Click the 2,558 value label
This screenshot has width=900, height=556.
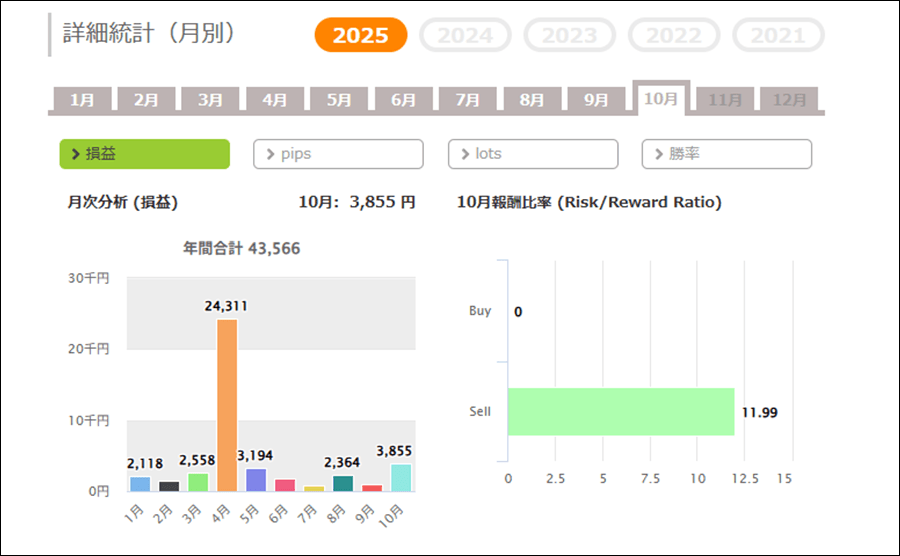click(x=197, y=460)
